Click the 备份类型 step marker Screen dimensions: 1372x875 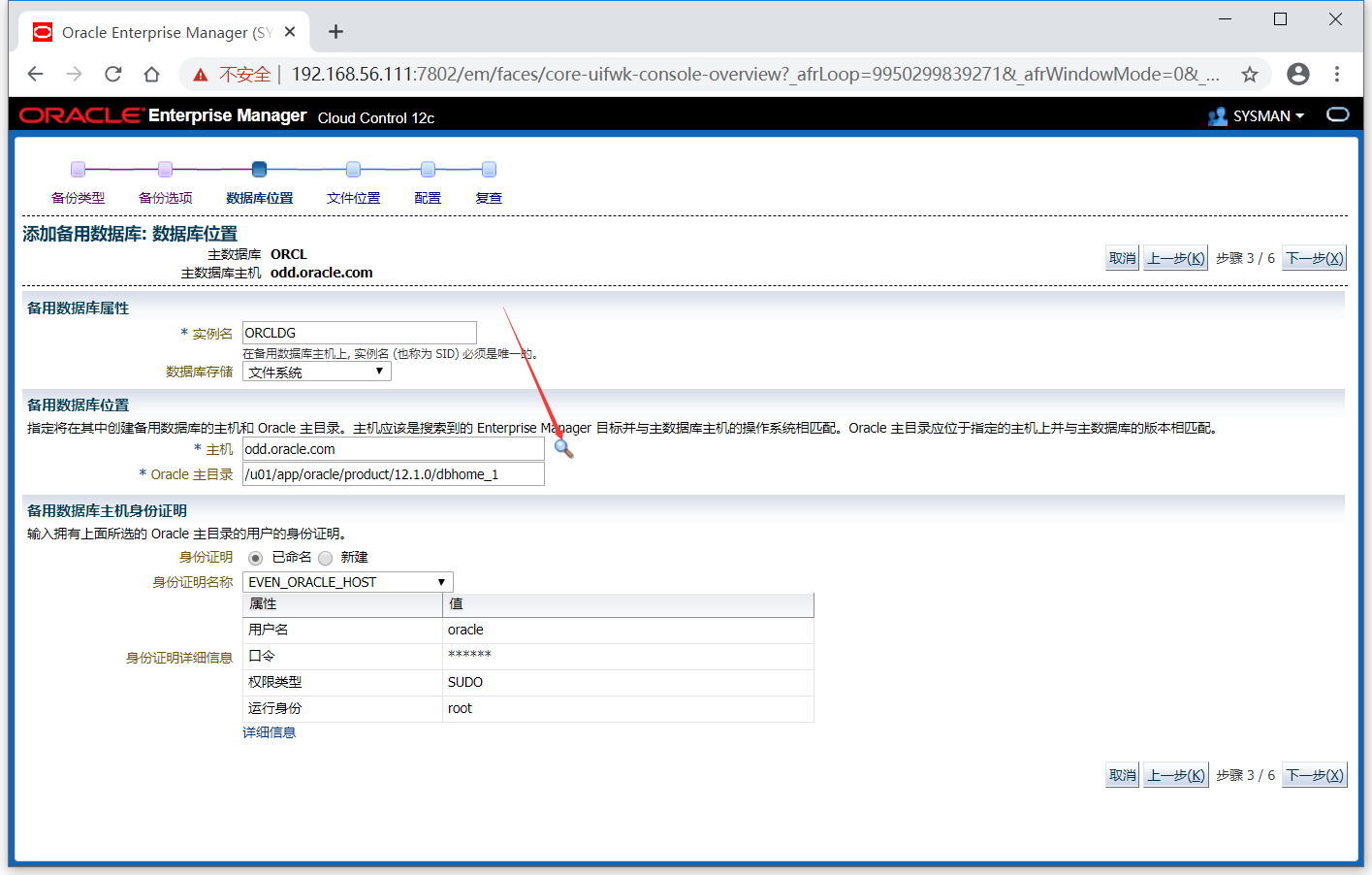(x=79, y=169)
